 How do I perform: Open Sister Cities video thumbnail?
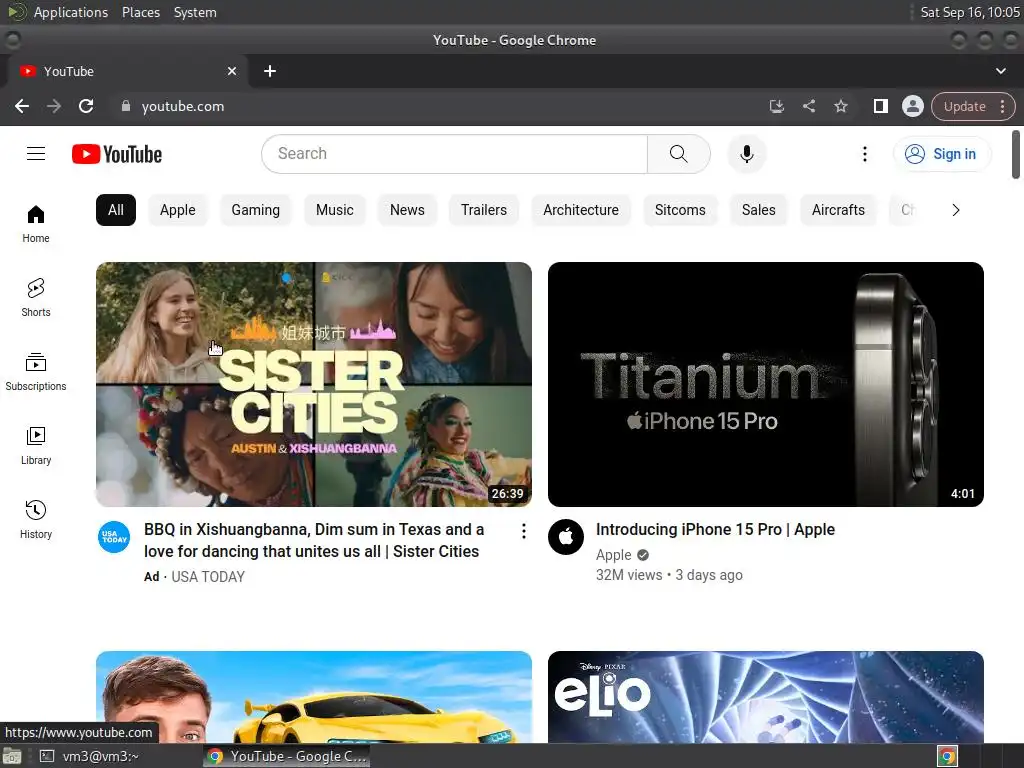click(313, 384)
